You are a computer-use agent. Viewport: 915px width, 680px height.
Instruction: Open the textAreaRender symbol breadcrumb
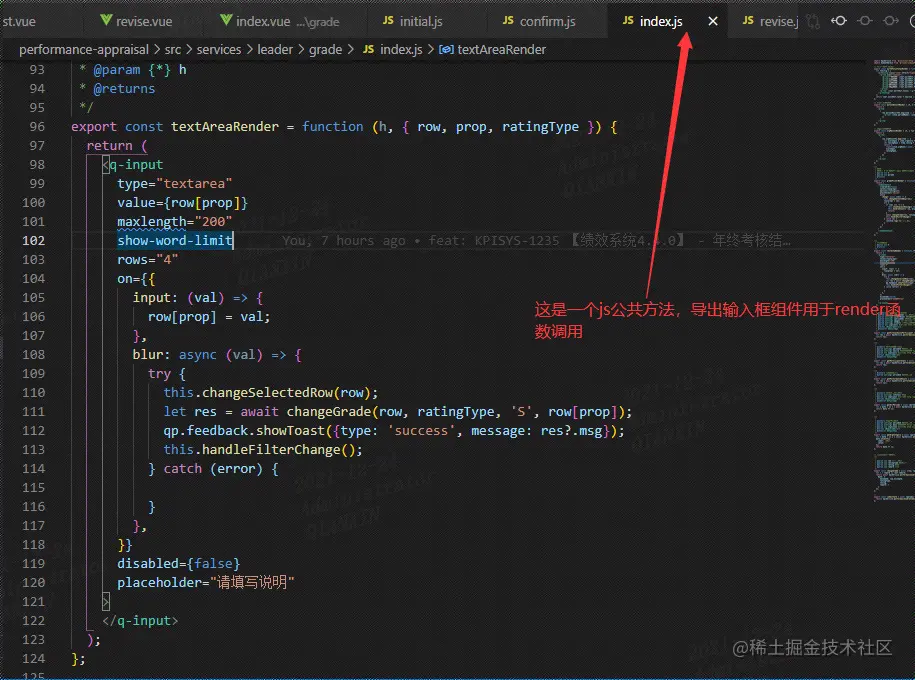coord(493,50)
